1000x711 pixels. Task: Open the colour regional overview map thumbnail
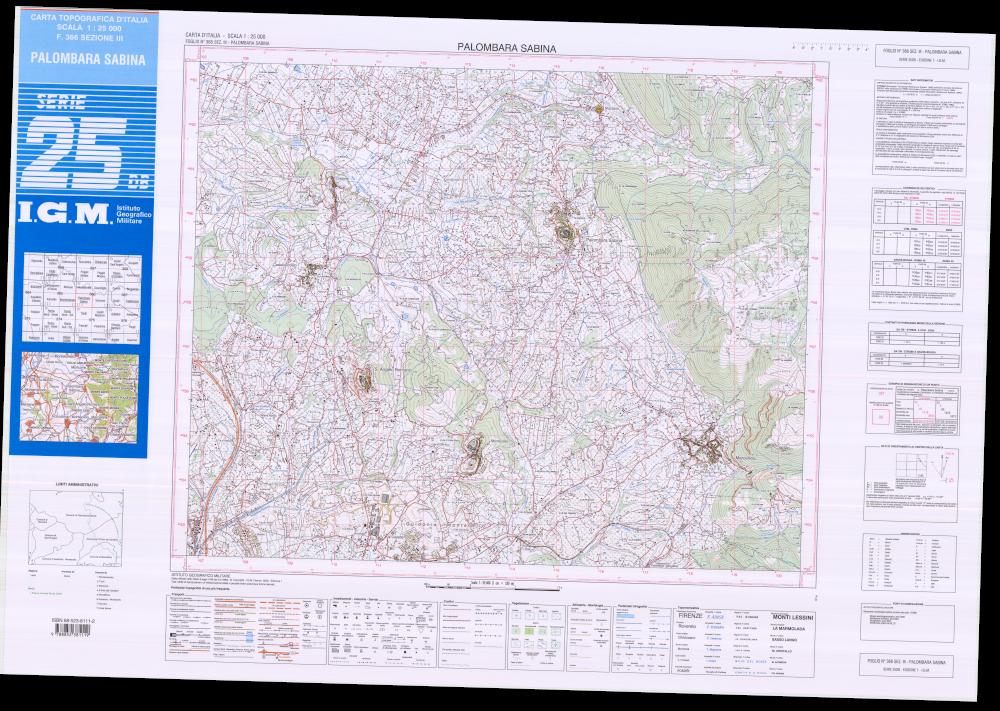click(x=80, y=398)
